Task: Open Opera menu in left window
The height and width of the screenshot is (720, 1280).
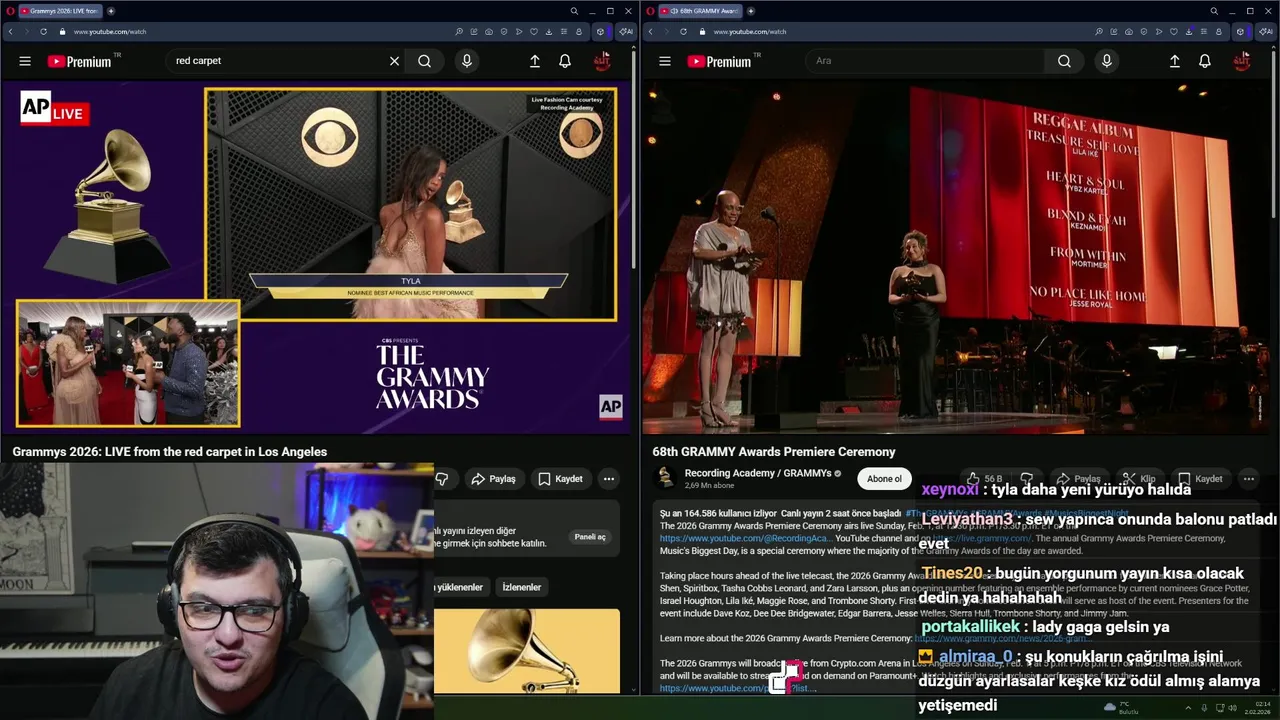Action: 9,11
